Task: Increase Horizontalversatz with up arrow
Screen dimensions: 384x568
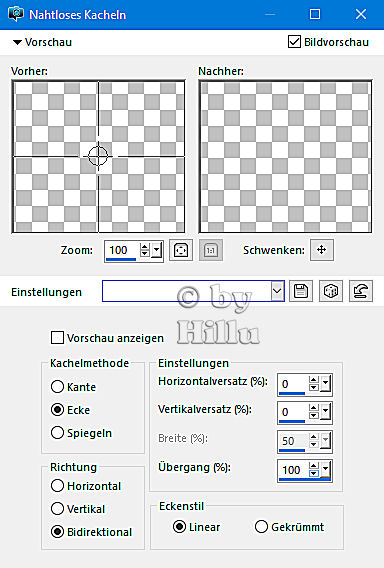Action: (x=314, y=380)
